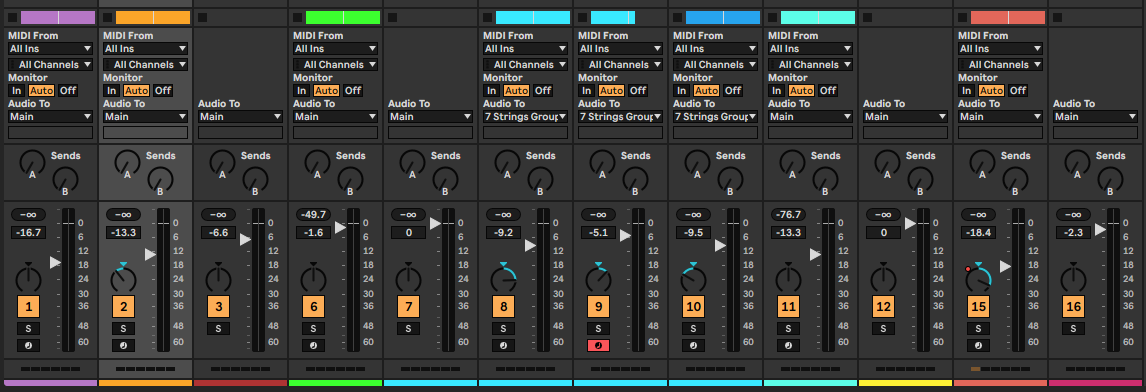Click the -49.7 peak level display on track 6
This screenshot has width=1146, height=392.
(314, 214)
